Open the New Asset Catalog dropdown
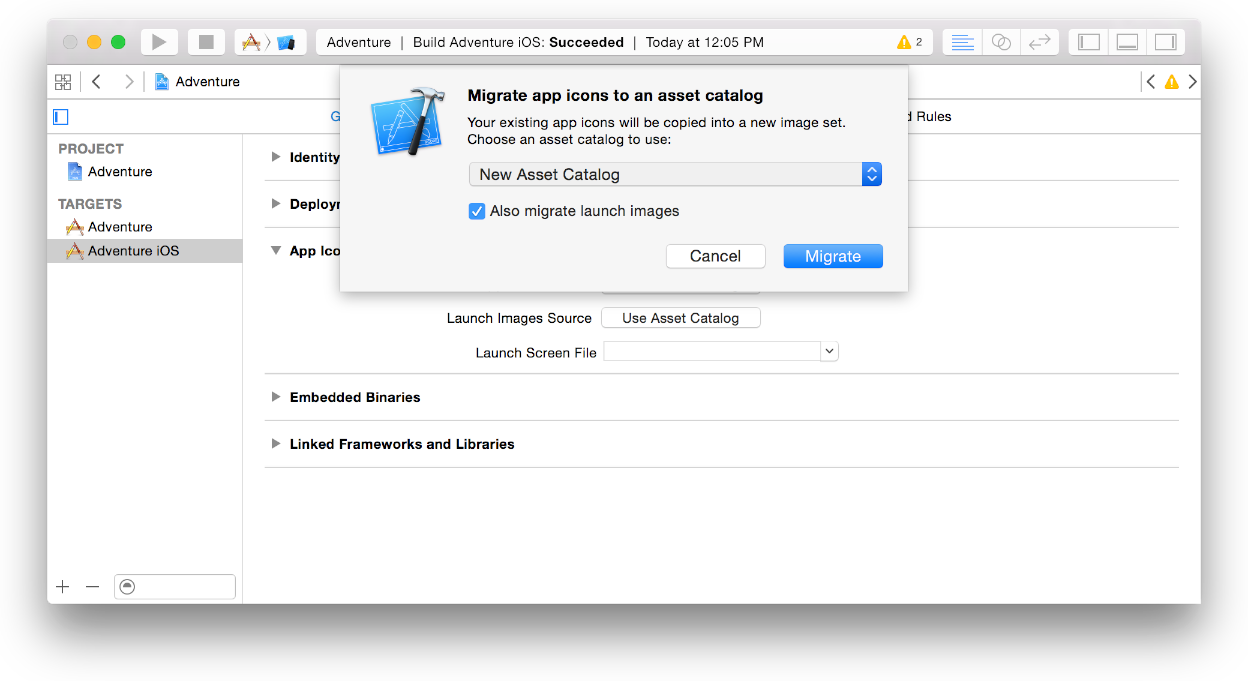Viewport: 1248px width, 681px height. point(871,173)
